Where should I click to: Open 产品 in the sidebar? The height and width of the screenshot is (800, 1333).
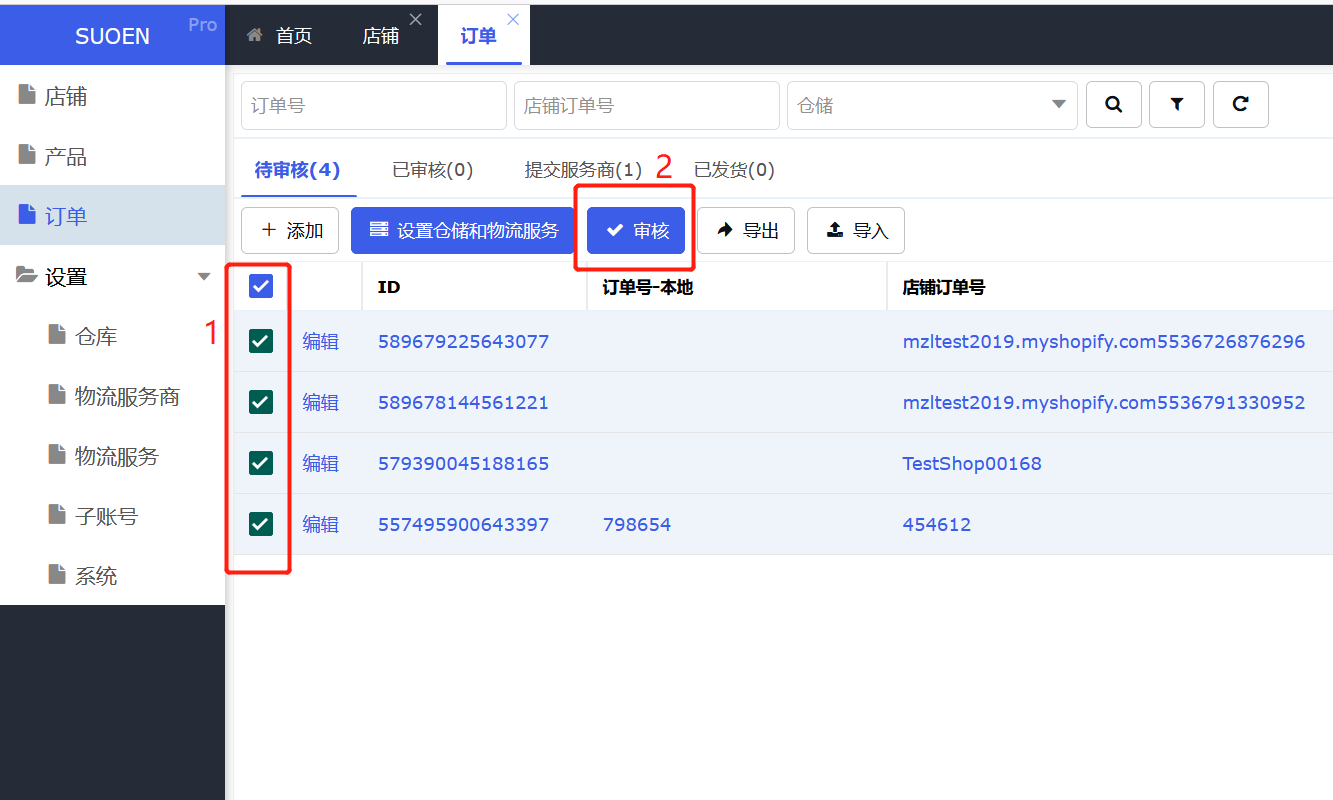[x=65, y=156]
